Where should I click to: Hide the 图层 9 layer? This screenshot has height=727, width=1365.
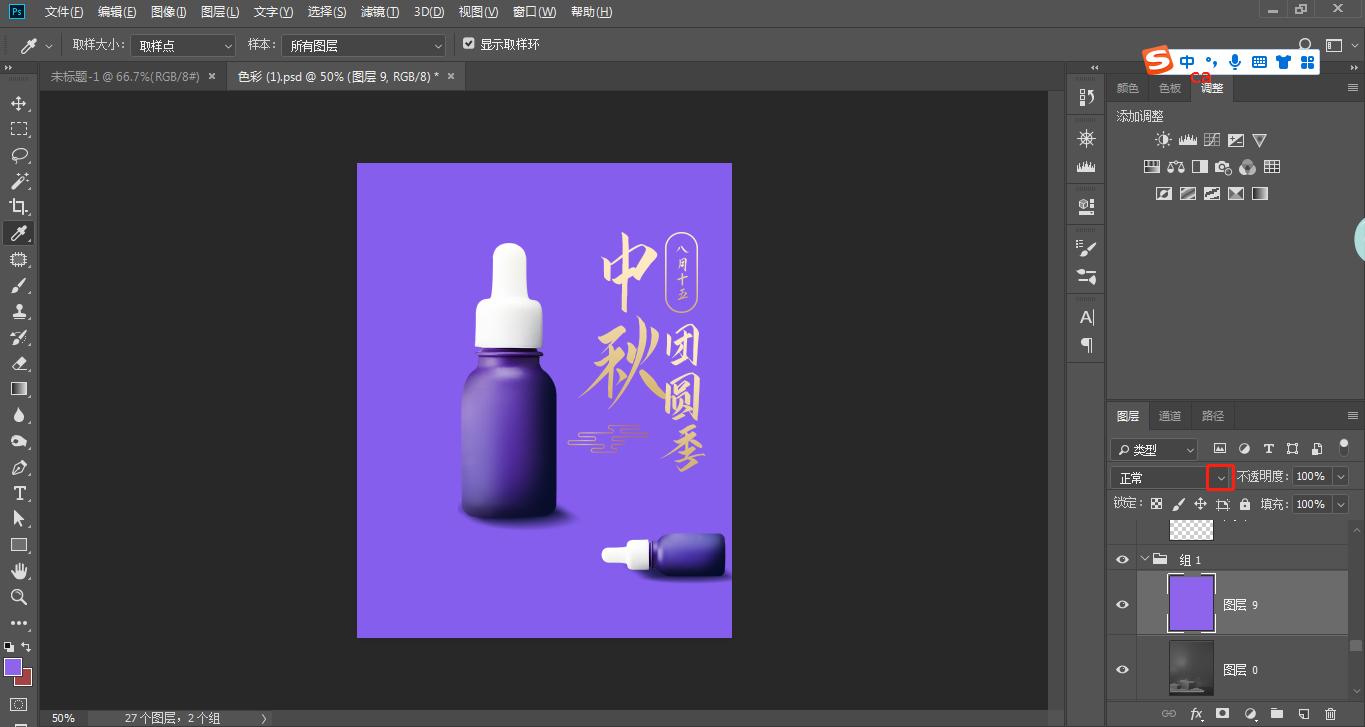1122,603
